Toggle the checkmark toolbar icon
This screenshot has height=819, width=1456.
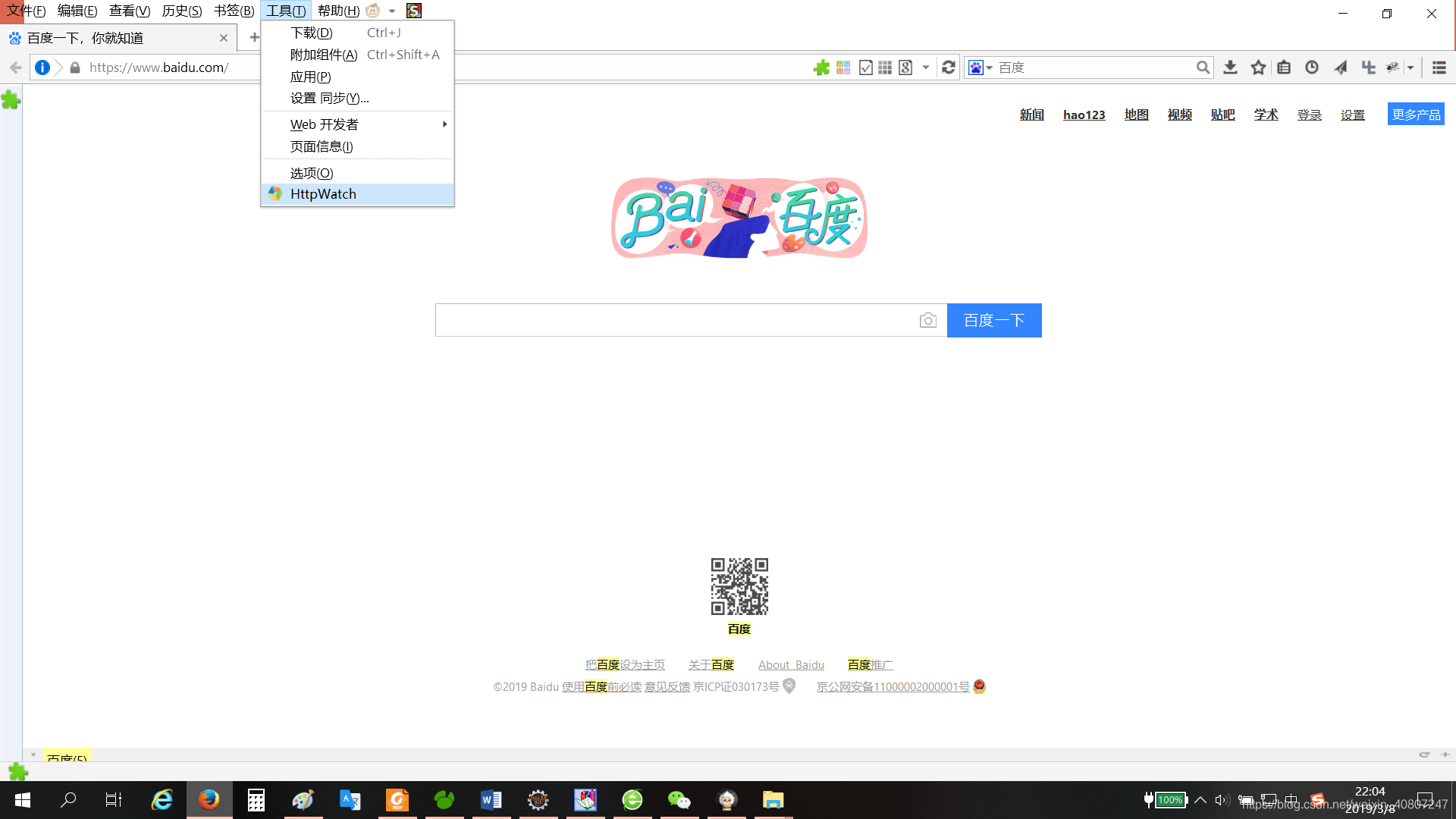(x=865, y=67)
